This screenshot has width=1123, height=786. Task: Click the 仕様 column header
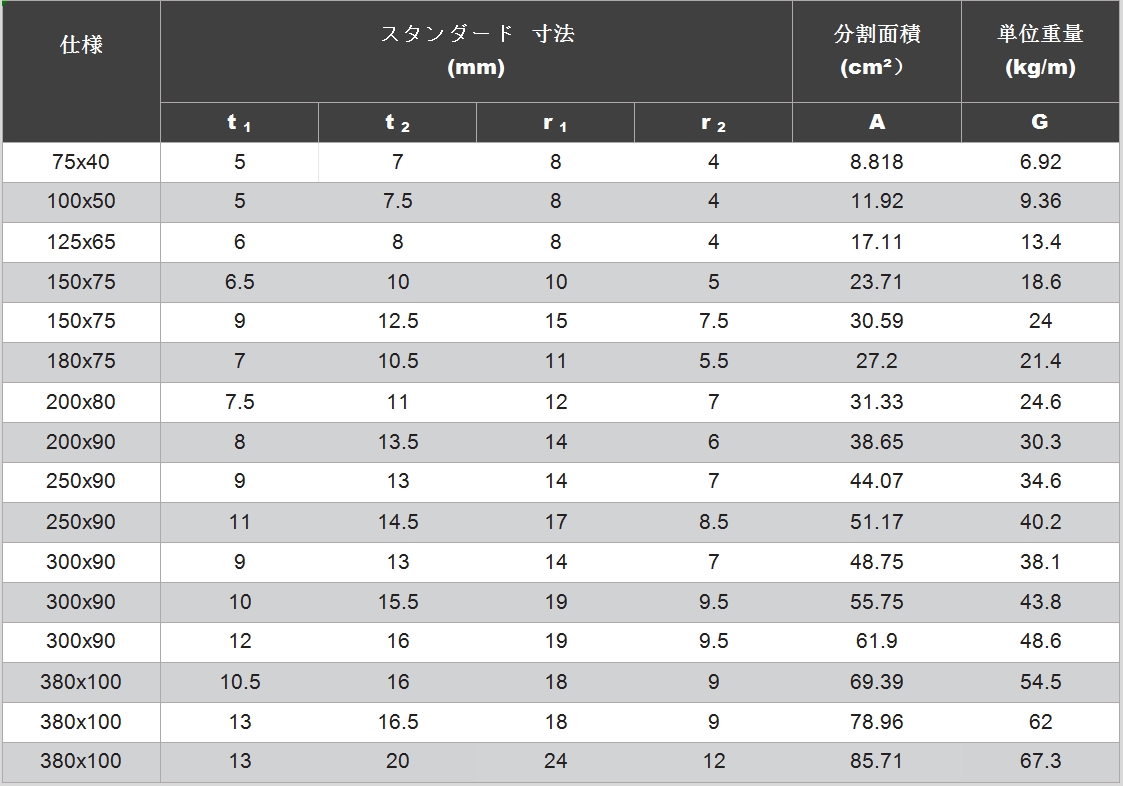click(x=81, y=45)
